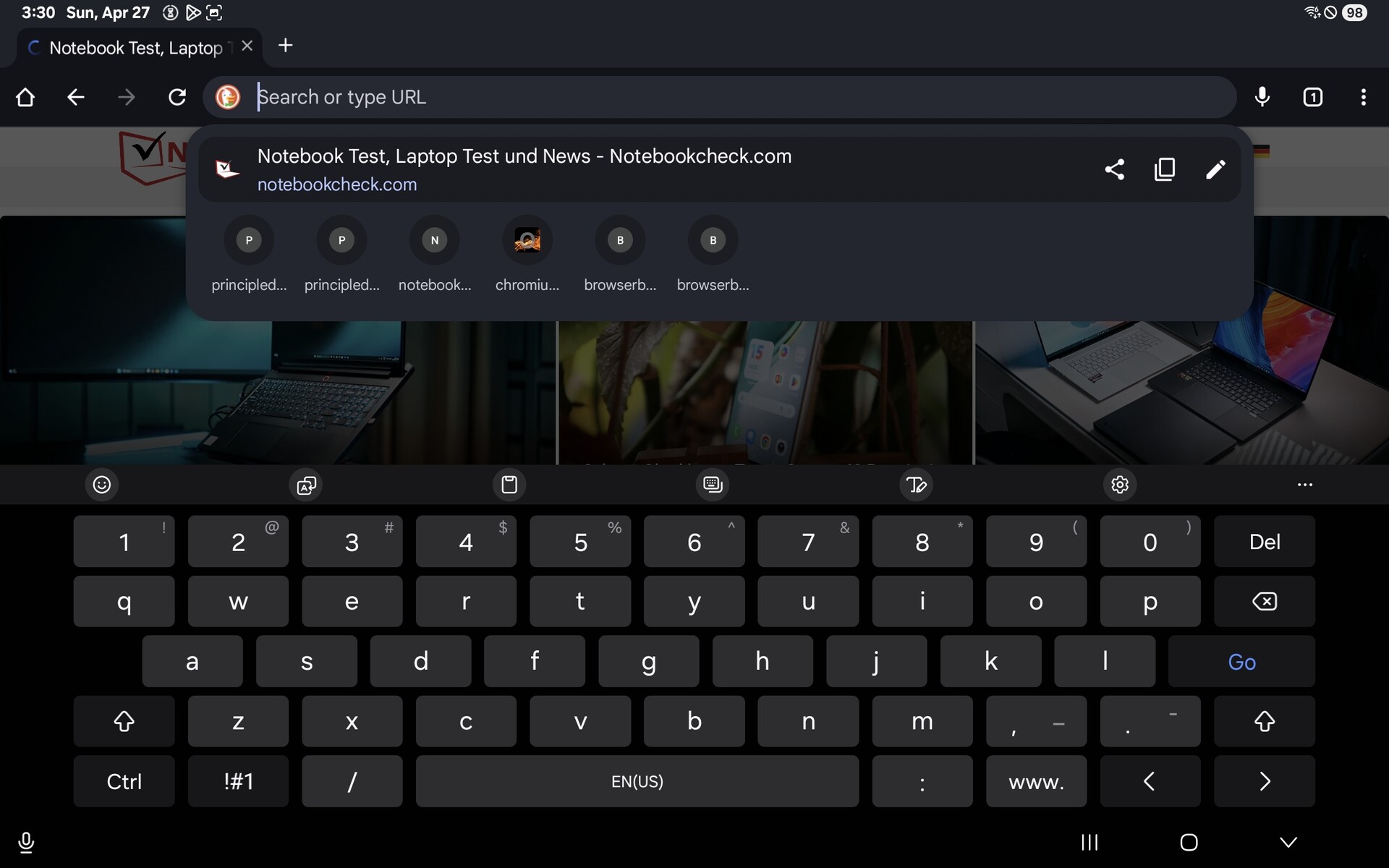This screenshot has height=868, width=1389.
Task: Open the tab switcher showing 1 tab
Action: coord(1312,97)
